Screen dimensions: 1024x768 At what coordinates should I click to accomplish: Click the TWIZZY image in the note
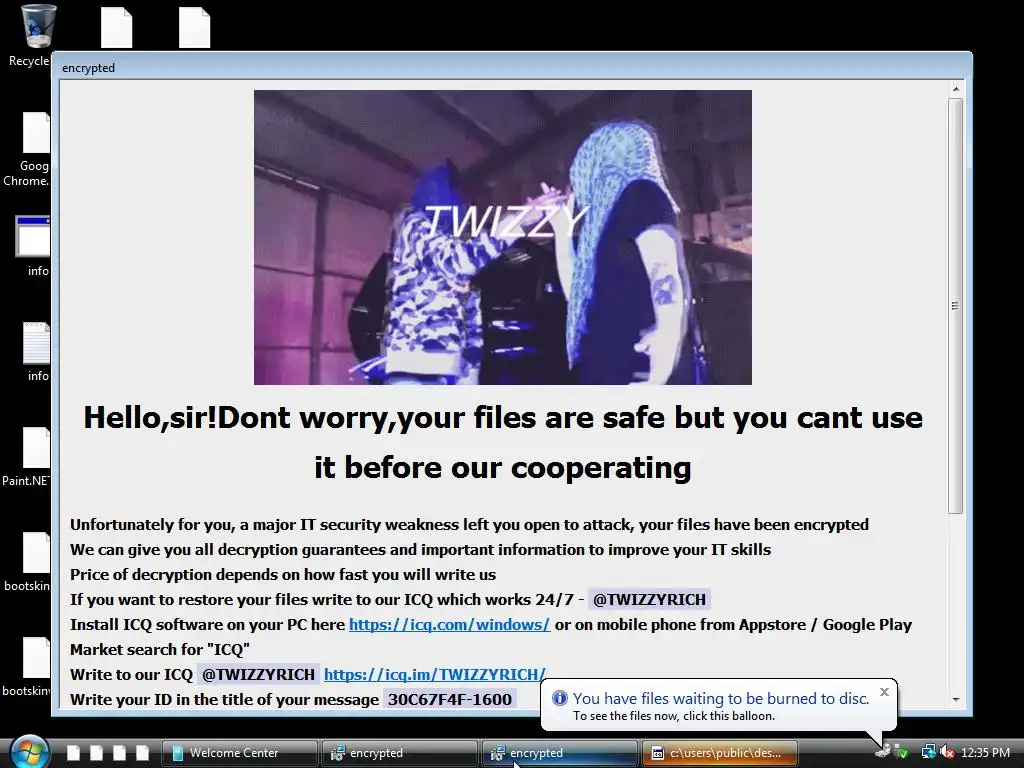[x=503, y=237]
